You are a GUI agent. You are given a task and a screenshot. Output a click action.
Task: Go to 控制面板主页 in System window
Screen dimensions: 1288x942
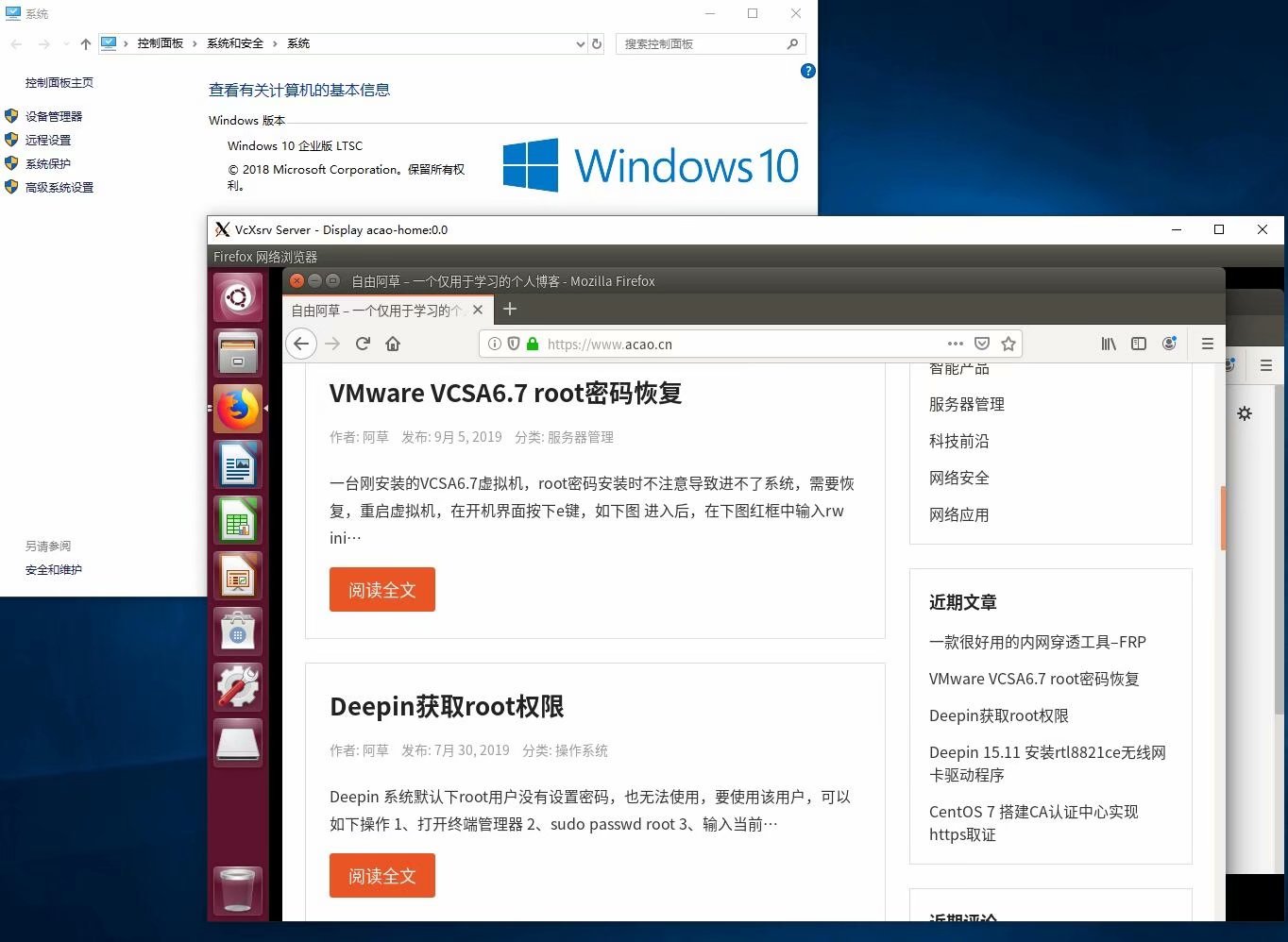(x=59, y=82)
